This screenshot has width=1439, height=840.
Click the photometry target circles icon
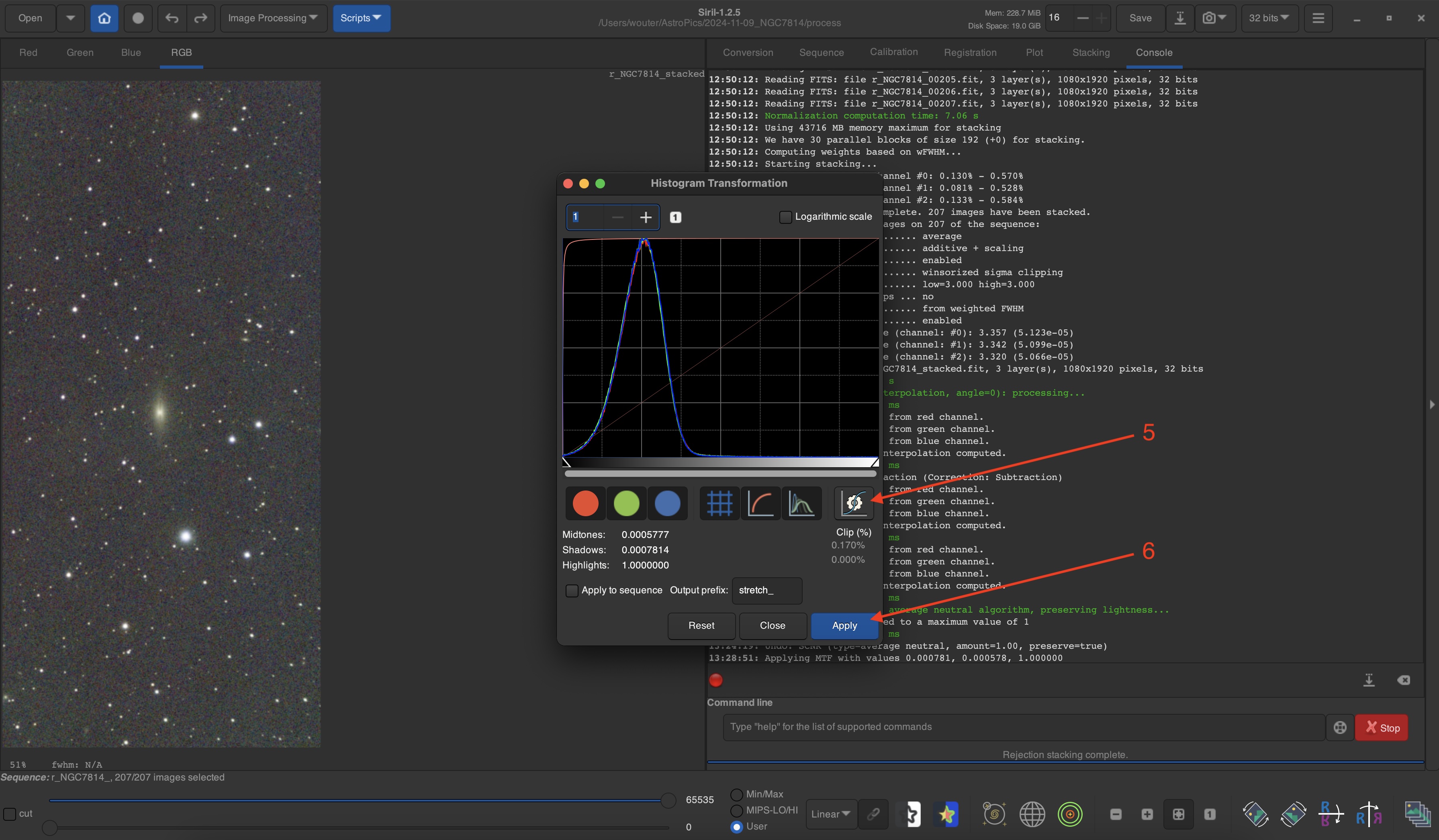click(1069, 814)
